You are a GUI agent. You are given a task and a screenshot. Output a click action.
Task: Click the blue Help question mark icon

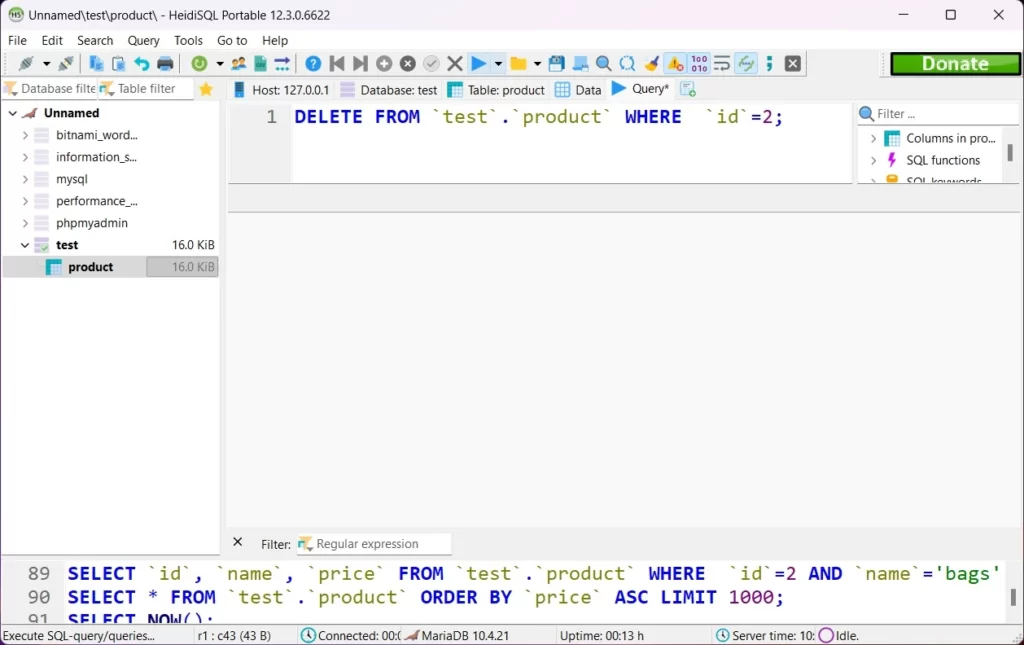[x=313, y=63]
